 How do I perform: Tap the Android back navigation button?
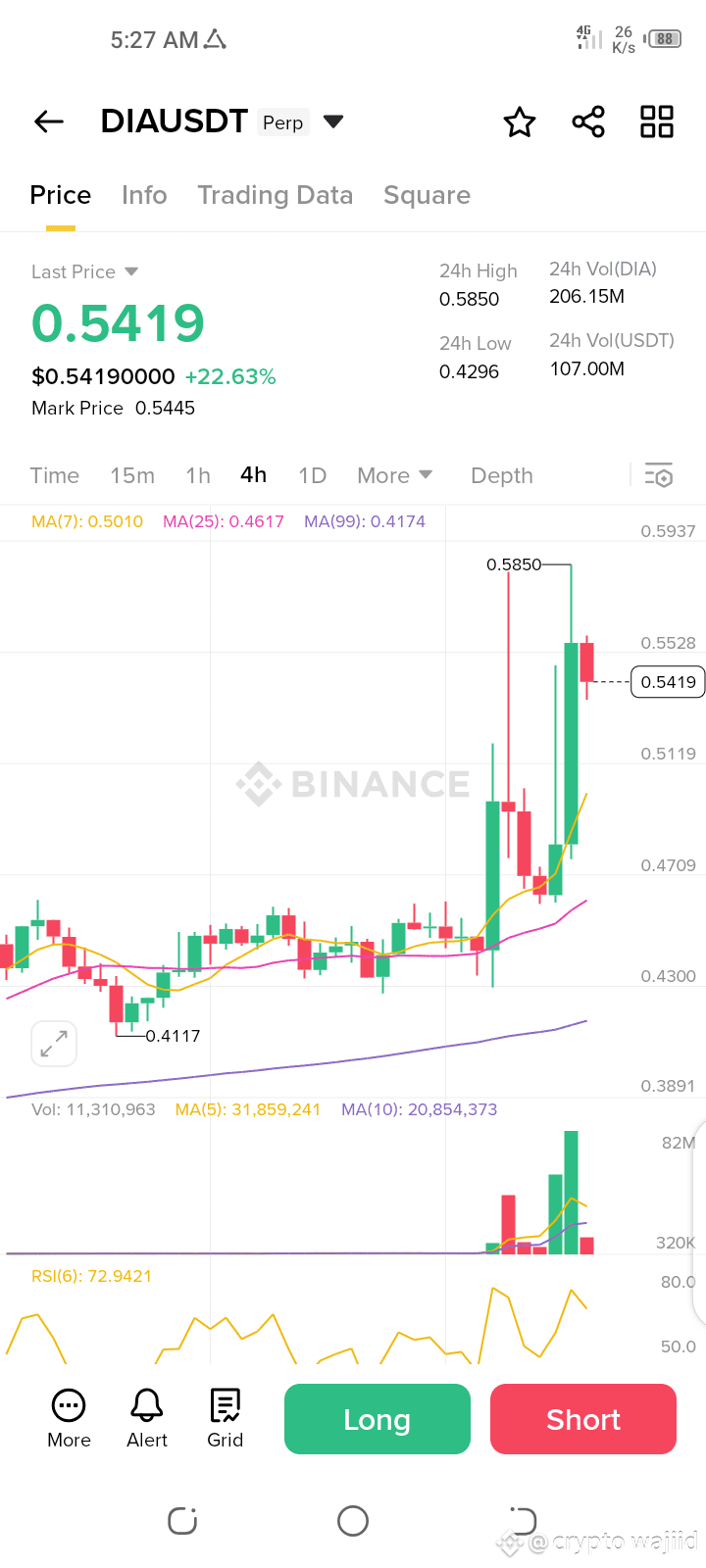pyautogui.click(x=523, y=1521)
